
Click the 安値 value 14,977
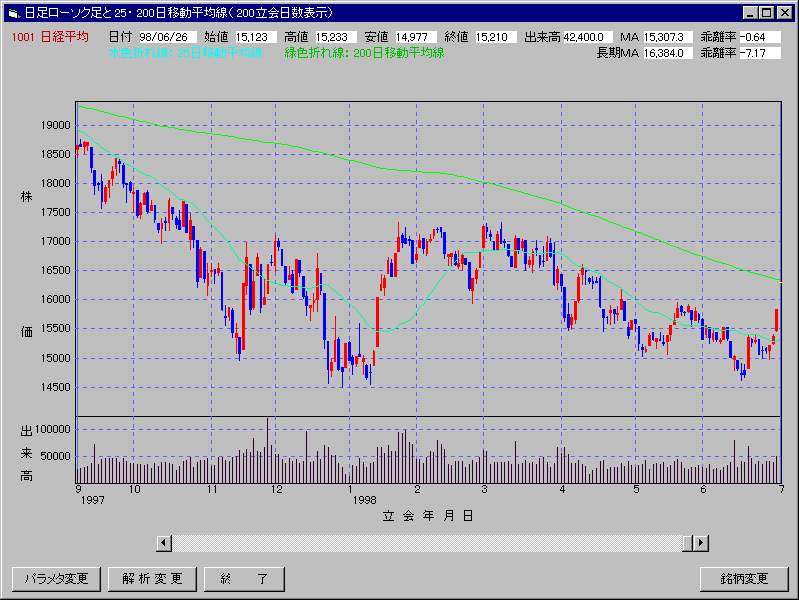pos(416,37)
